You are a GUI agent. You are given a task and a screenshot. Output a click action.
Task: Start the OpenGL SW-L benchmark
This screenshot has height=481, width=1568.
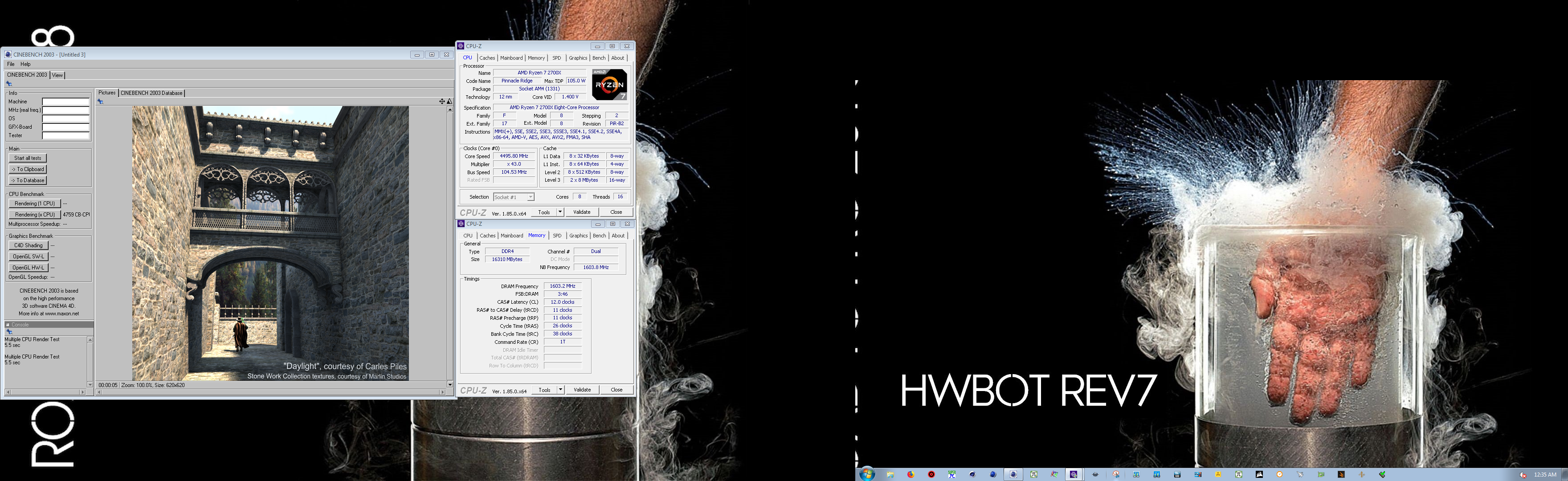click(x=29, y=257)
